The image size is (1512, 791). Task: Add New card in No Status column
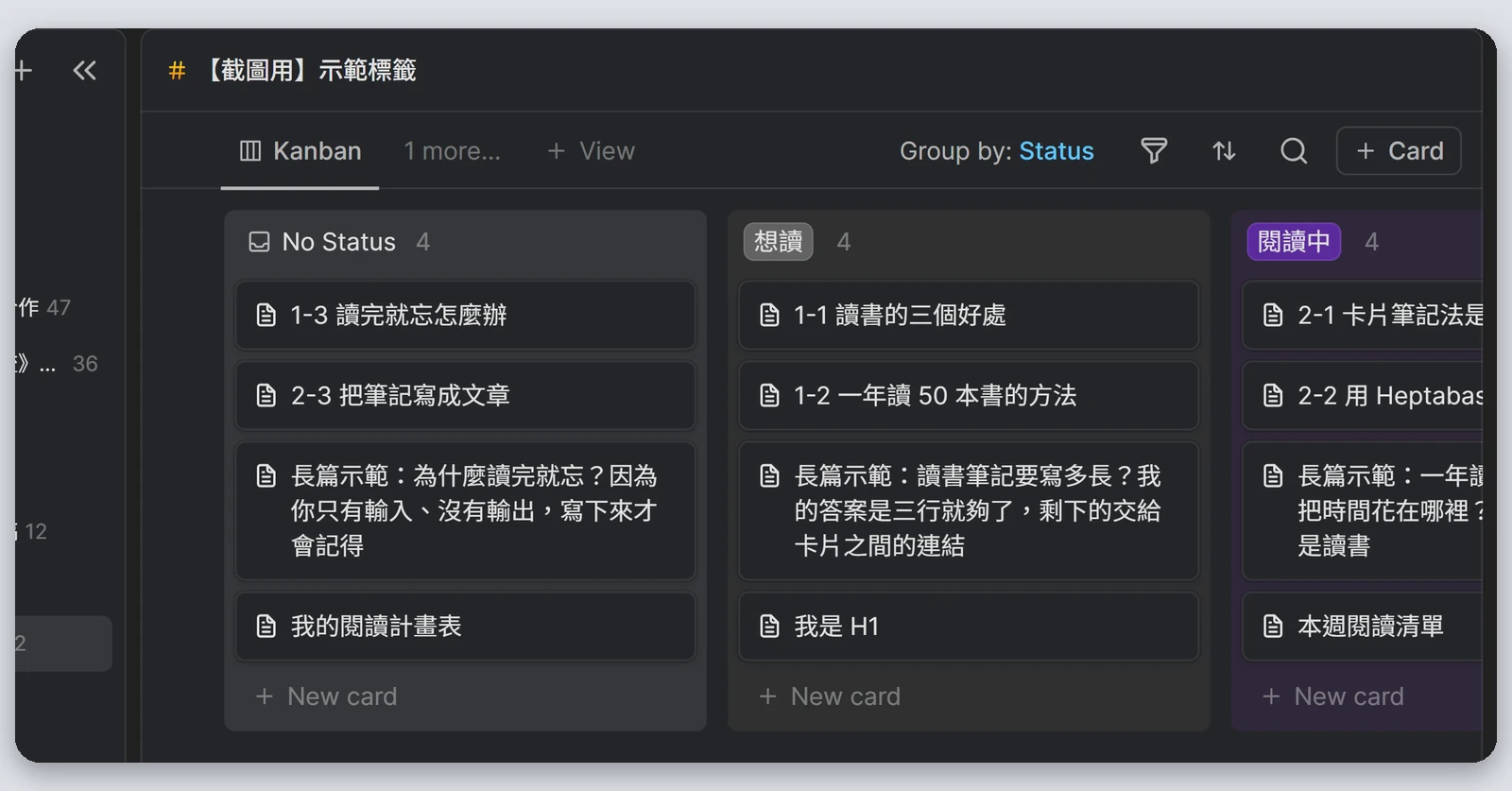tap(326, 696)
